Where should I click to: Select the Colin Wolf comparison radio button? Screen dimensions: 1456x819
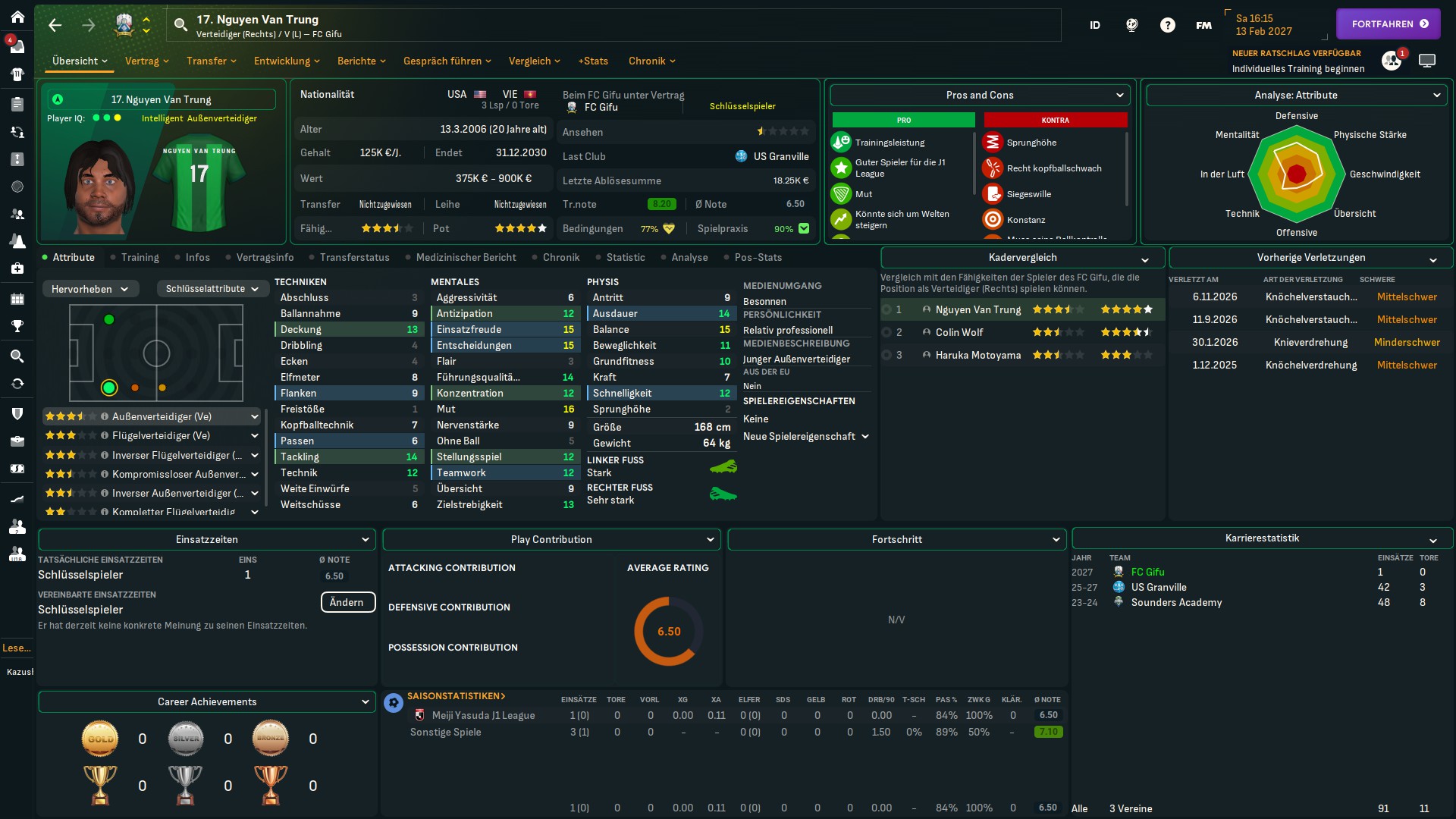click(886, 332)
